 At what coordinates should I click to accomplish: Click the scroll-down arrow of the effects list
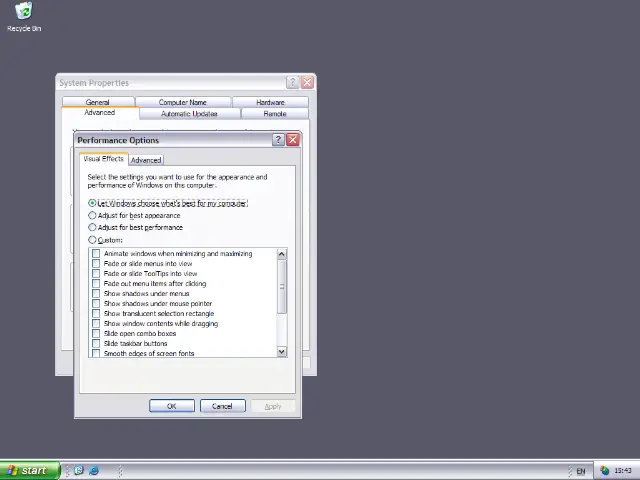tap(282, 351)
